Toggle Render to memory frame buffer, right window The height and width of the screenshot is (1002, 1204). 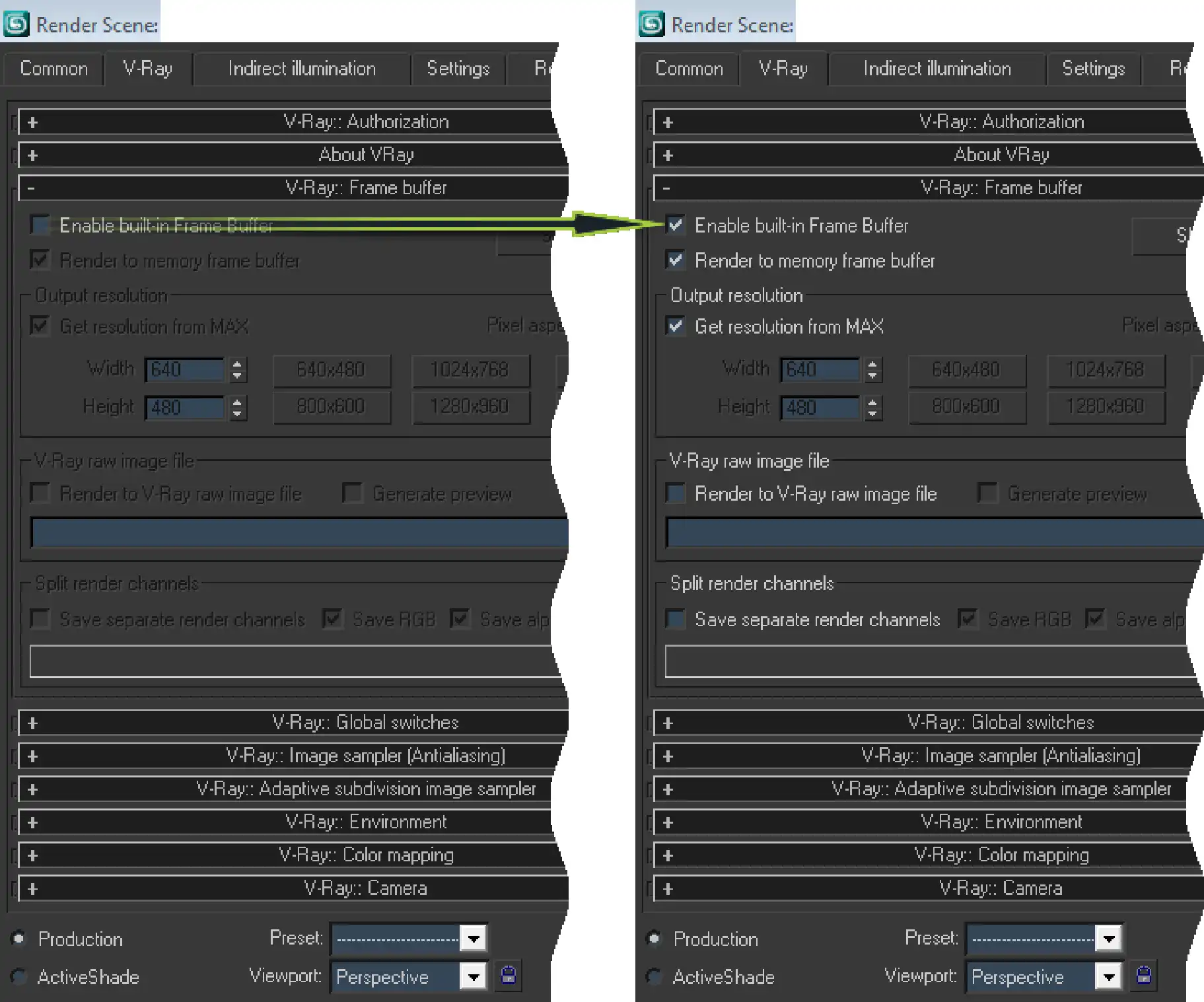tap(676, 260)
